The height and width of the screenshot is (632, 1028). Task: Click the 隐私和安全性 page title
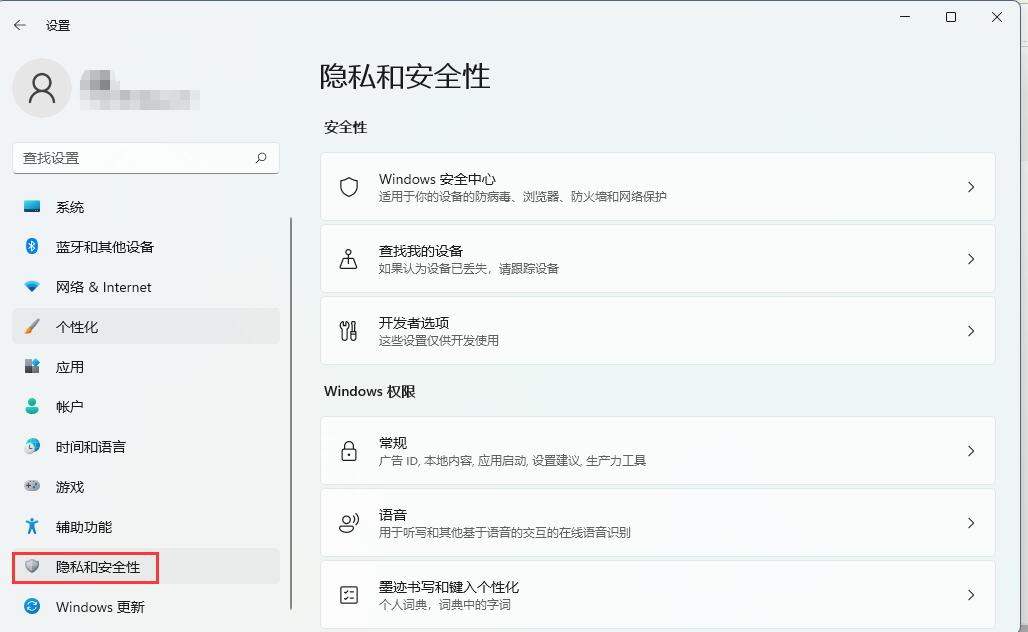[x=405, y=77]
